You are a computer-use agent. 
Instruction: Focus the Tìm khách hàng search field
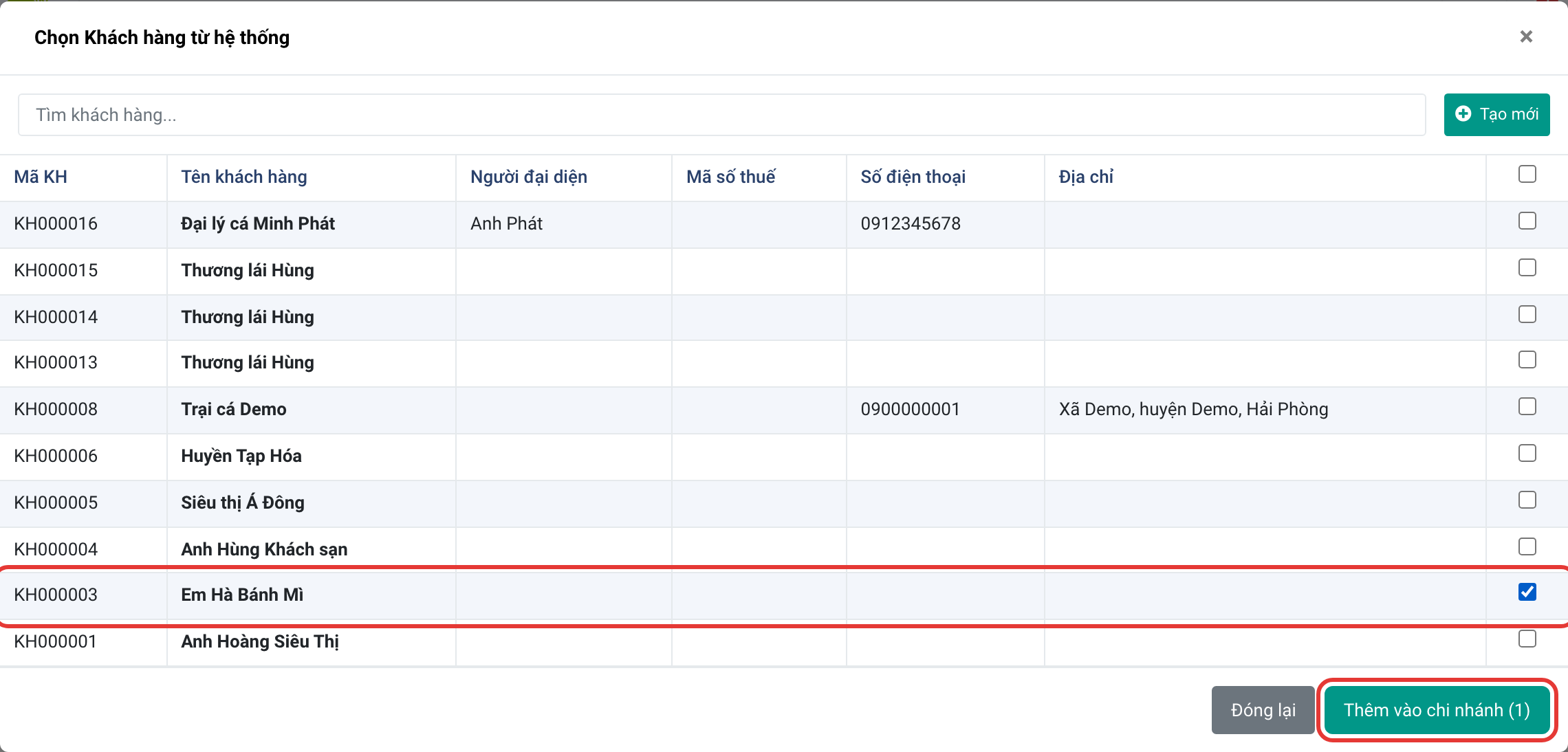pyautogui.click(x=721, y=115)
